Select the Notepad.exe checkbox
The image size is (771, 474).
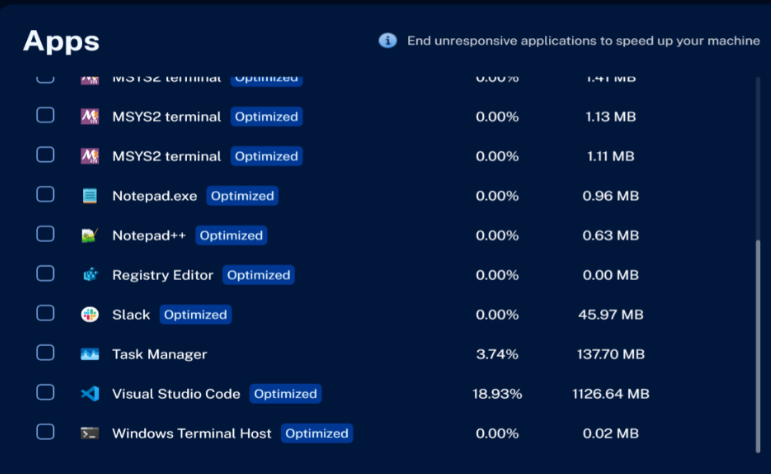click(x=45, y=194)
